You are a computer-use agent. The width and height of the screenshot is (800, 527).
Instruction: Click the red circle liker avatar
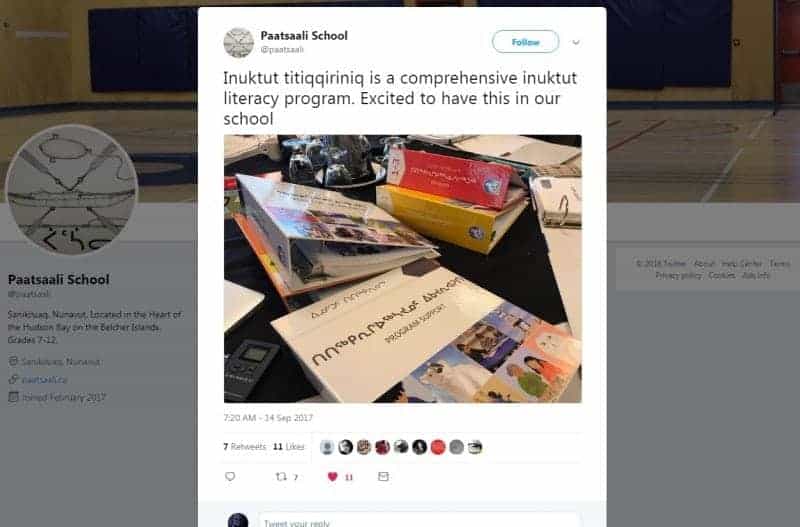pyautogui.click(x=438, y=447)
